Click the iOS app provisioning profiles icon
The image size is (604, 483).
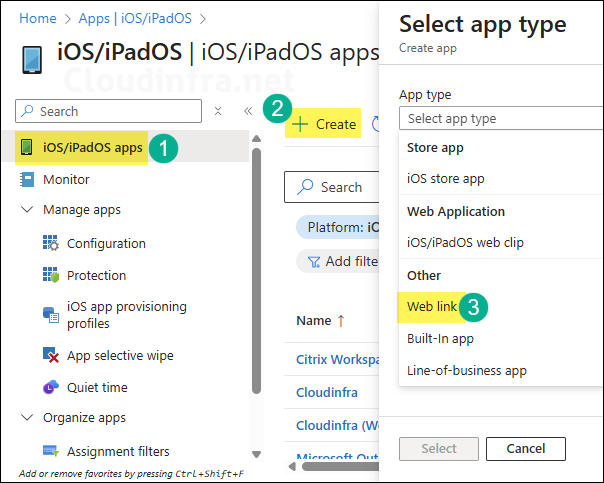point(50,315)
